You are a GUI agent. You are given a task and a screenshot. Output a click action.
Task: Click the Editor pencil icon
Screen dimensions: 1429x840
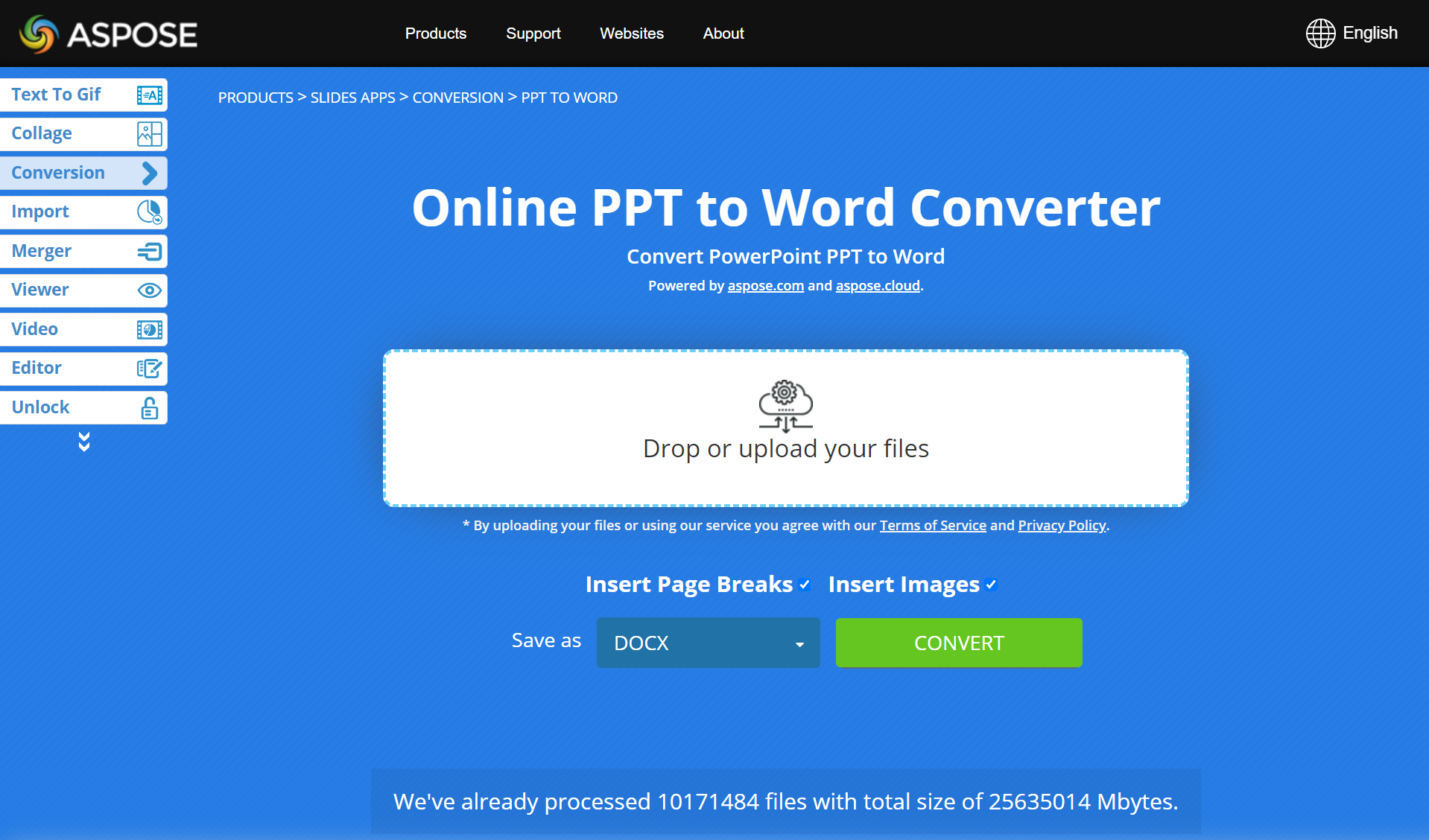coord(149,369)
